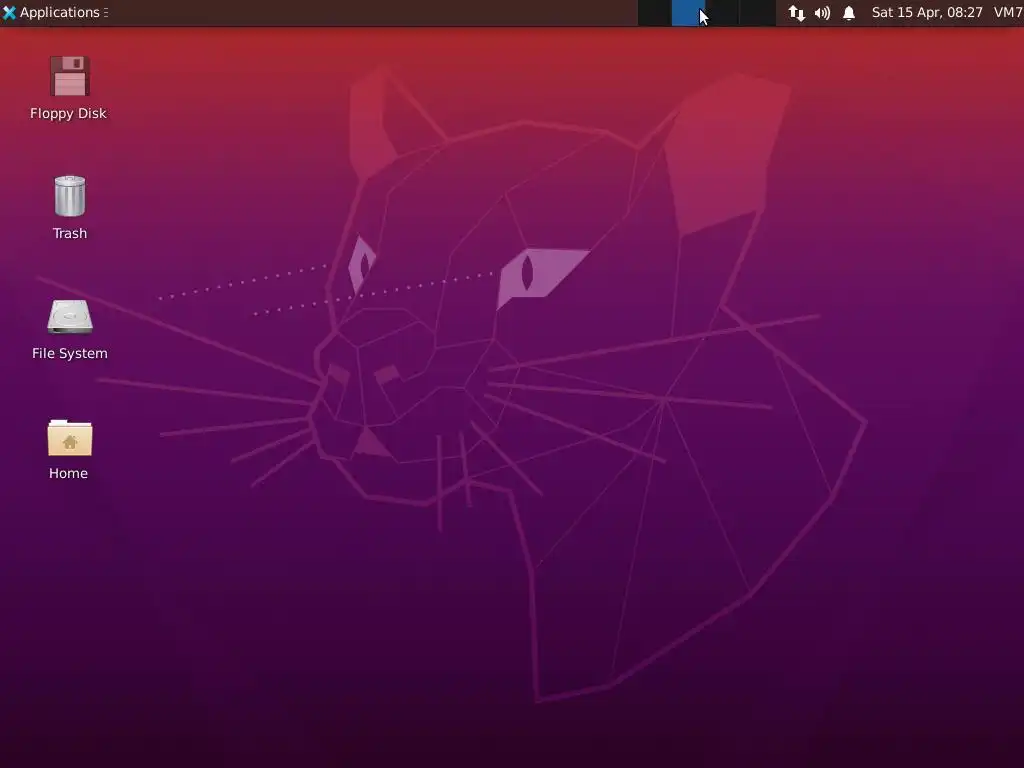Switch to the third workspace in switcher
Viewport: 1024px width, 768px height.
(x=723, y=13)
